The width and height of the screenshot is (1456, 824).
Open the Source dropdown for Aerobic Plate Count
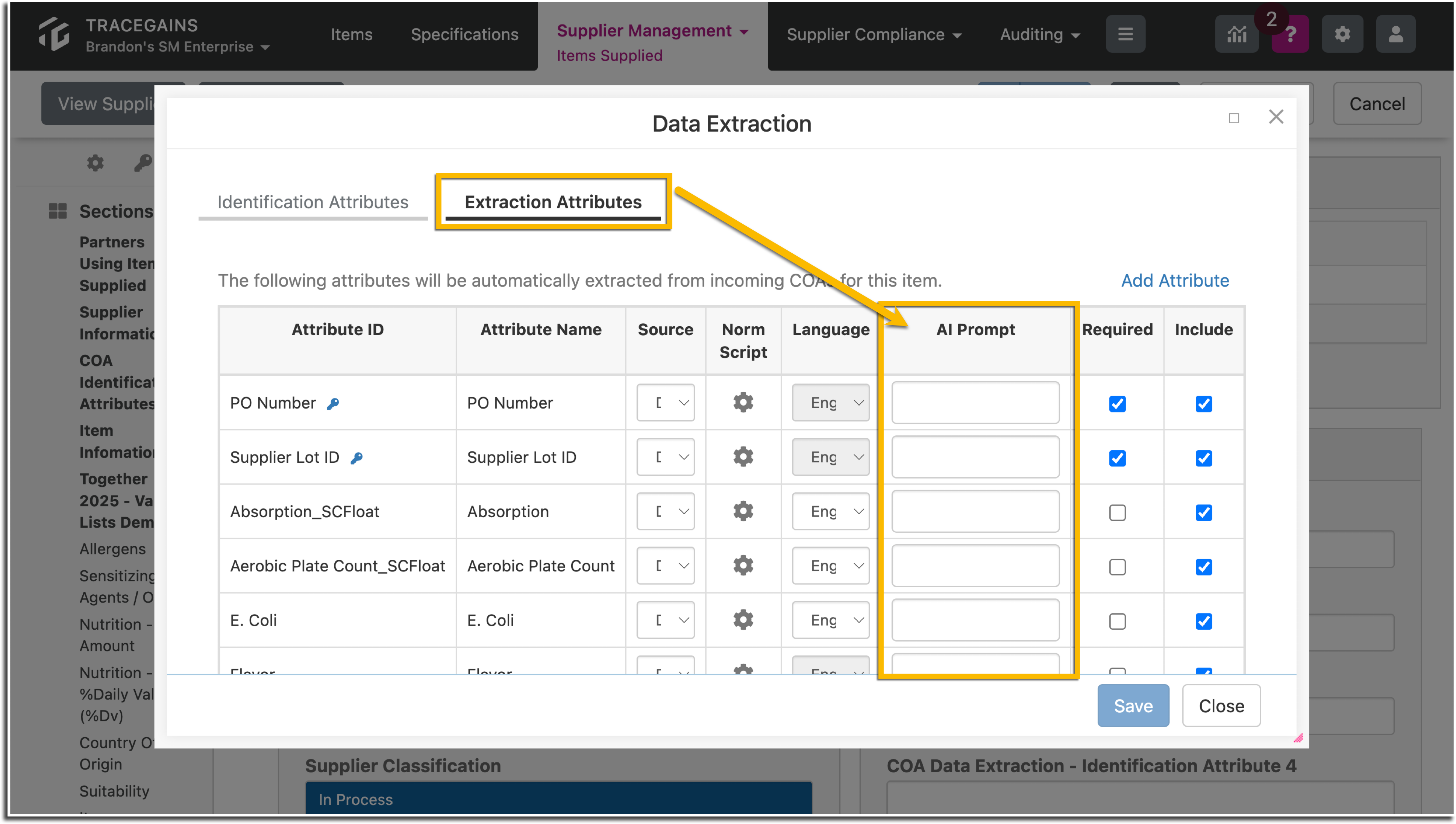[x=665, y=565]
